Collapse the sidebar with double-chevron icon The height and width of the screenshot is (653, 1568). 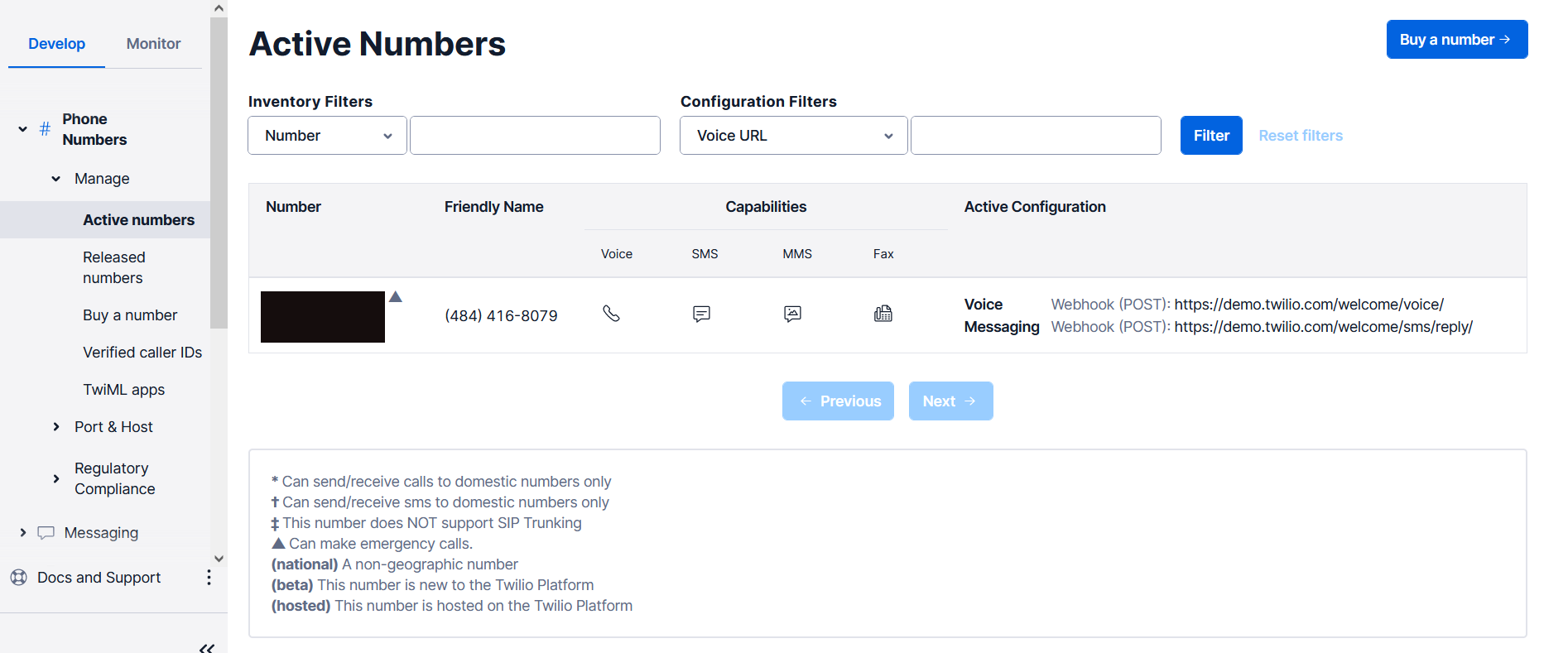coord(207,647)
